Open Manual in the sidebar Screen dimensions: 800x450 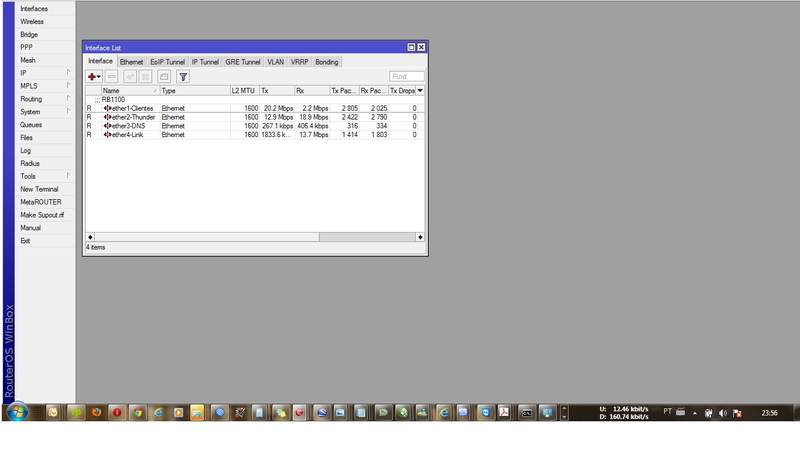[45, 228]
